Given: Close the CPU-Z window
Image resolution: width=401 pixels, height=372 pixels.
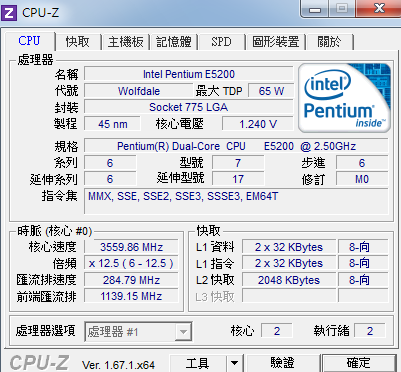Looking at the screenshot, I should pyautogui.click(x=378, y=9).
